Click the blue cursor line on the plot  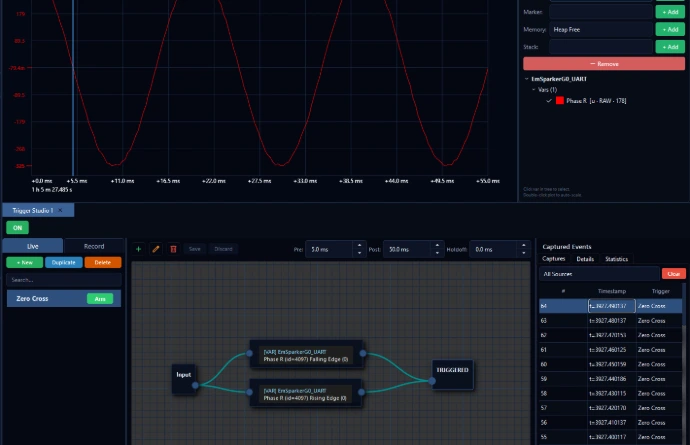73,88
